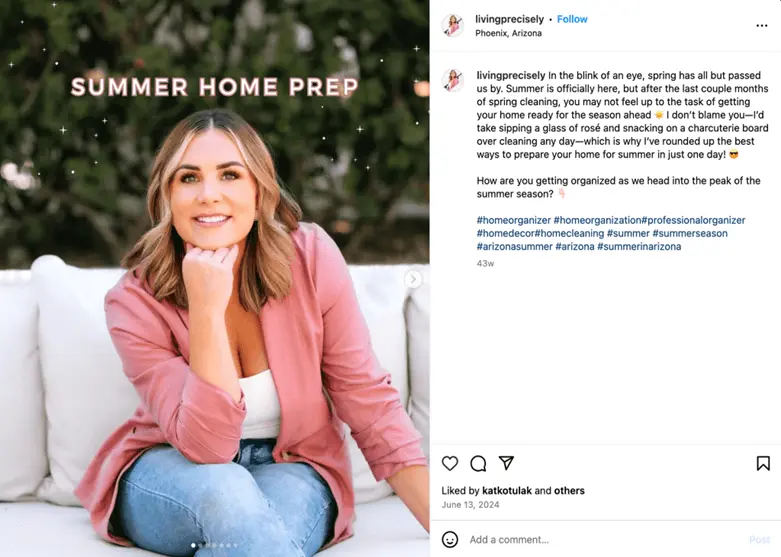Open more options three-dot menu
The image size is (781, 557).
[x=762, y=25]
